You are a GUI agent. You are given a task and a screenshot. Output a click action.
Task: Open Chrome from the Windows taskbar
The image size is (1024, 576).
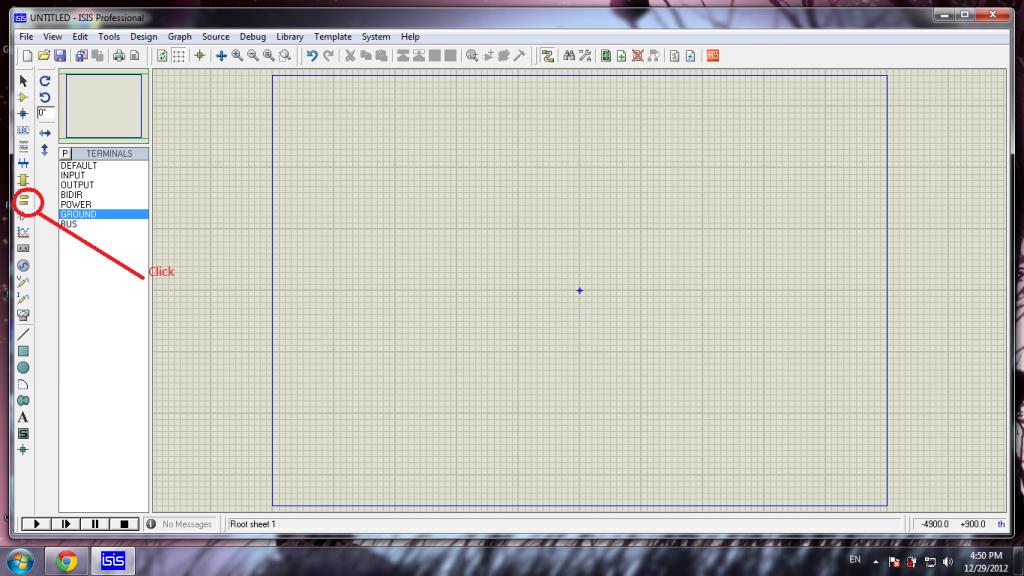pyautogui.click(x=66, y=561)
